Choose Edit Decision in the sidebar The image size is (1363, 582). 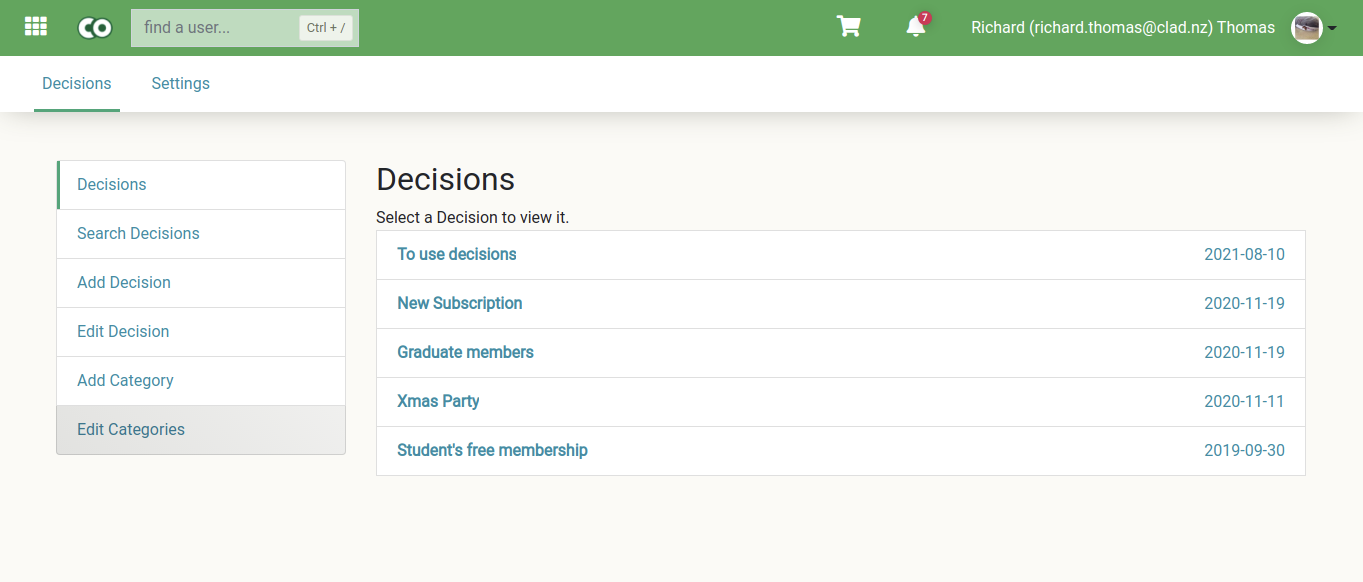pos(123,331)
